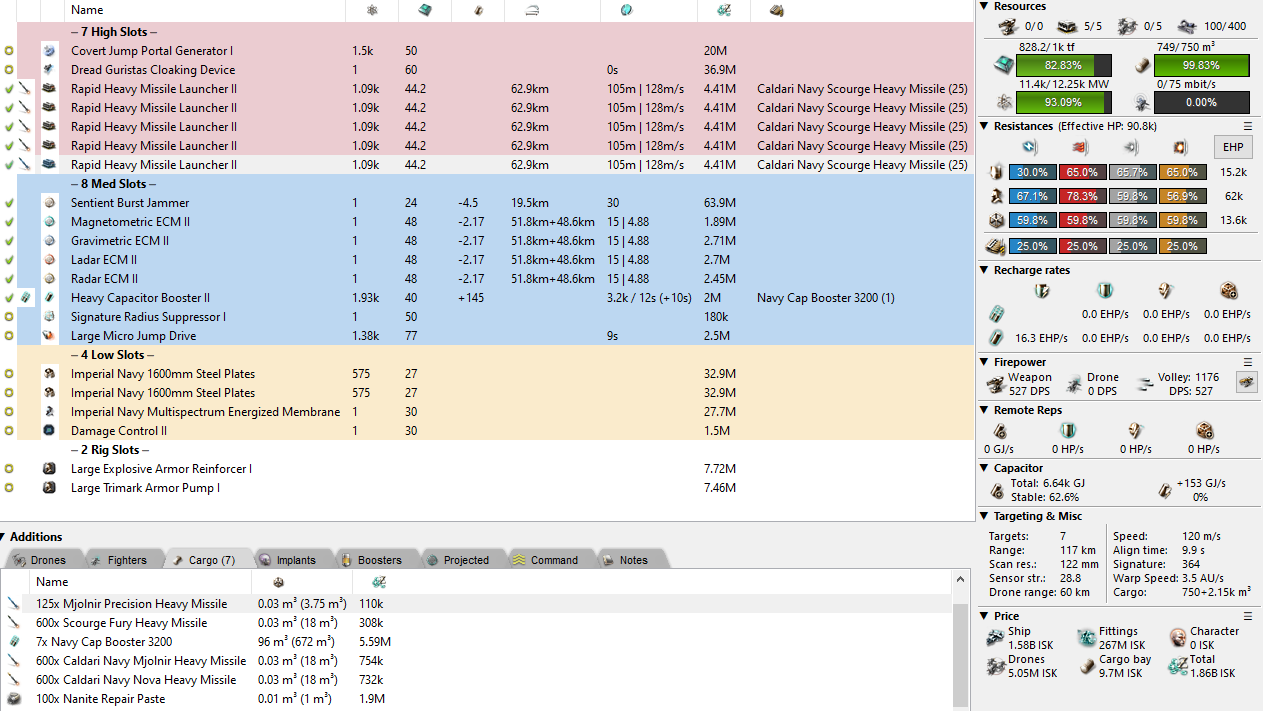Click the powergrid usage bar showing 93.09%

1063,102
